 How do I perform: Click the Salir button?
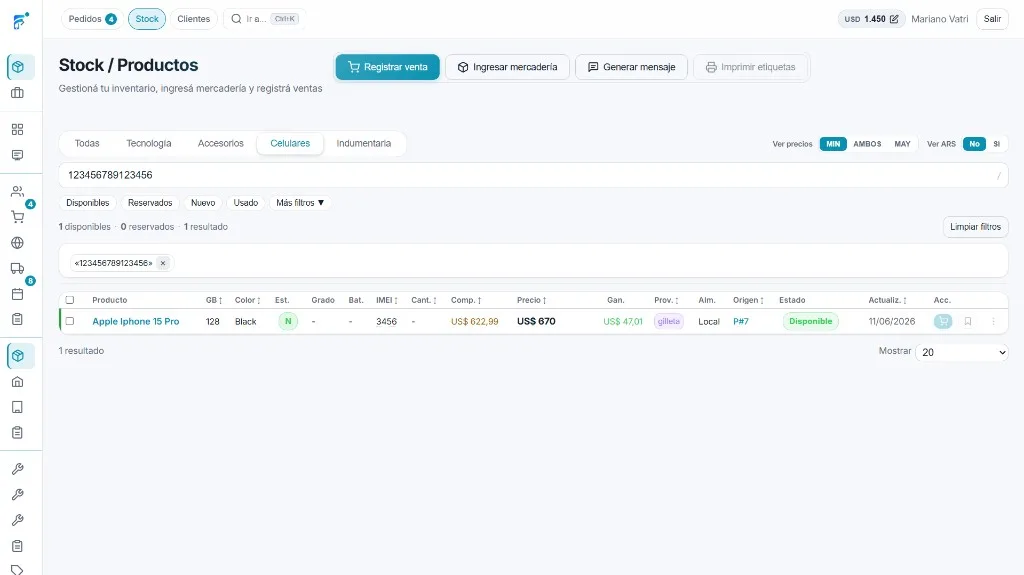point(993,19)
